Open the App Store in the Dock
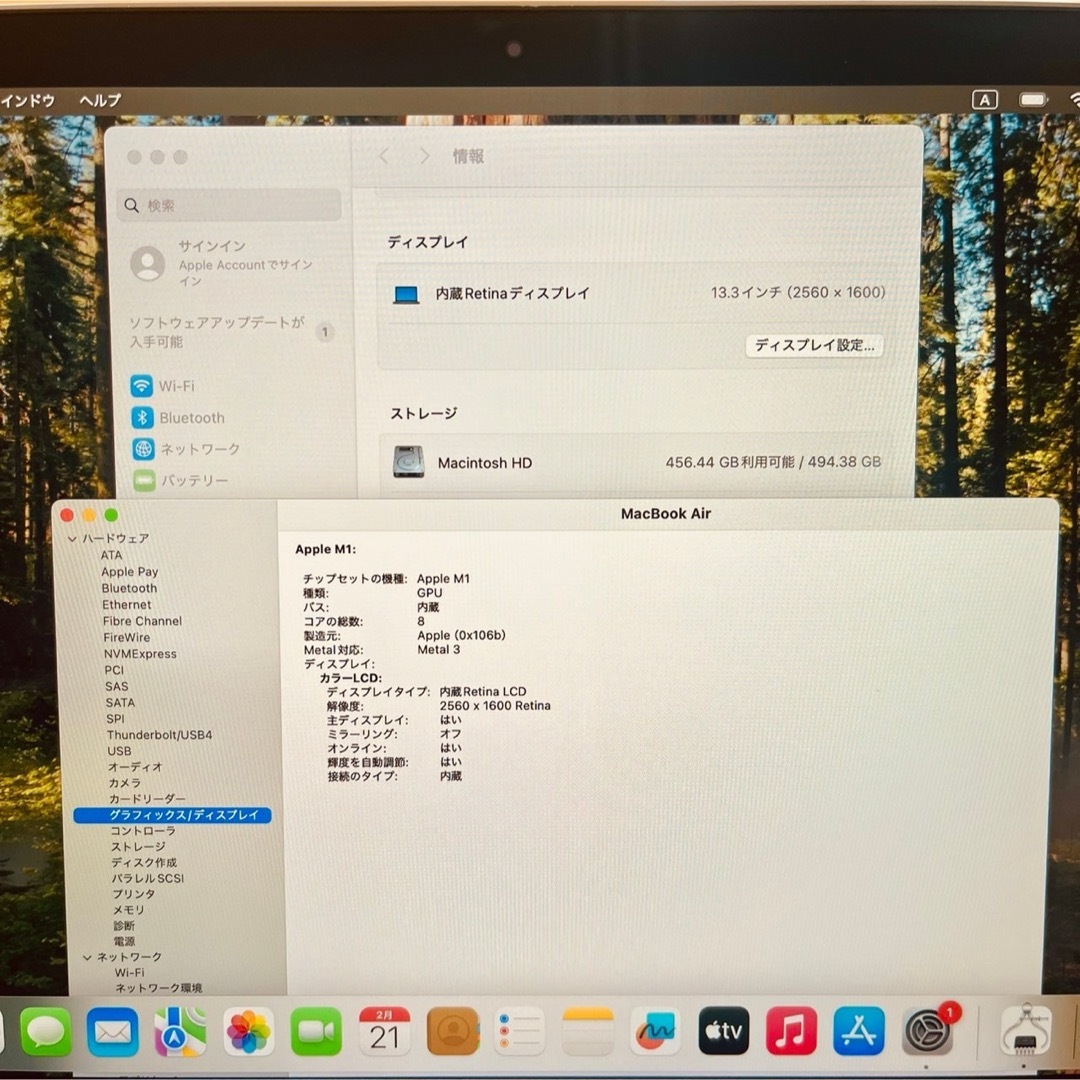The height and width of the screenshot is (1080, 1080). (x=859, y=1031)
